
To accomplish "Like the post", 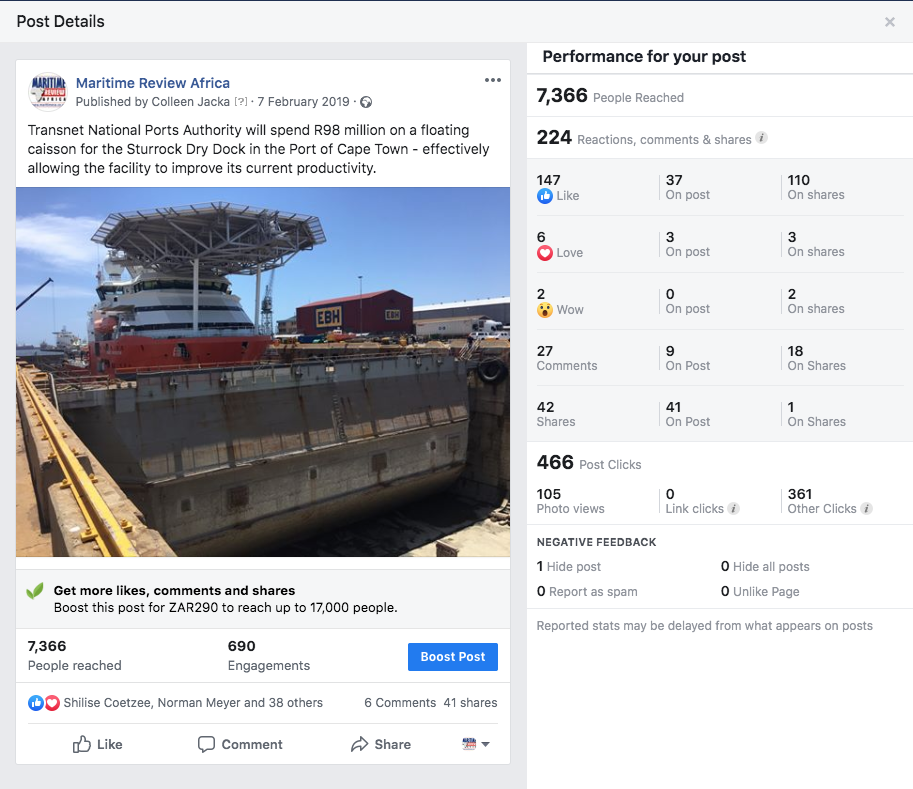I will tap(98, 744).
